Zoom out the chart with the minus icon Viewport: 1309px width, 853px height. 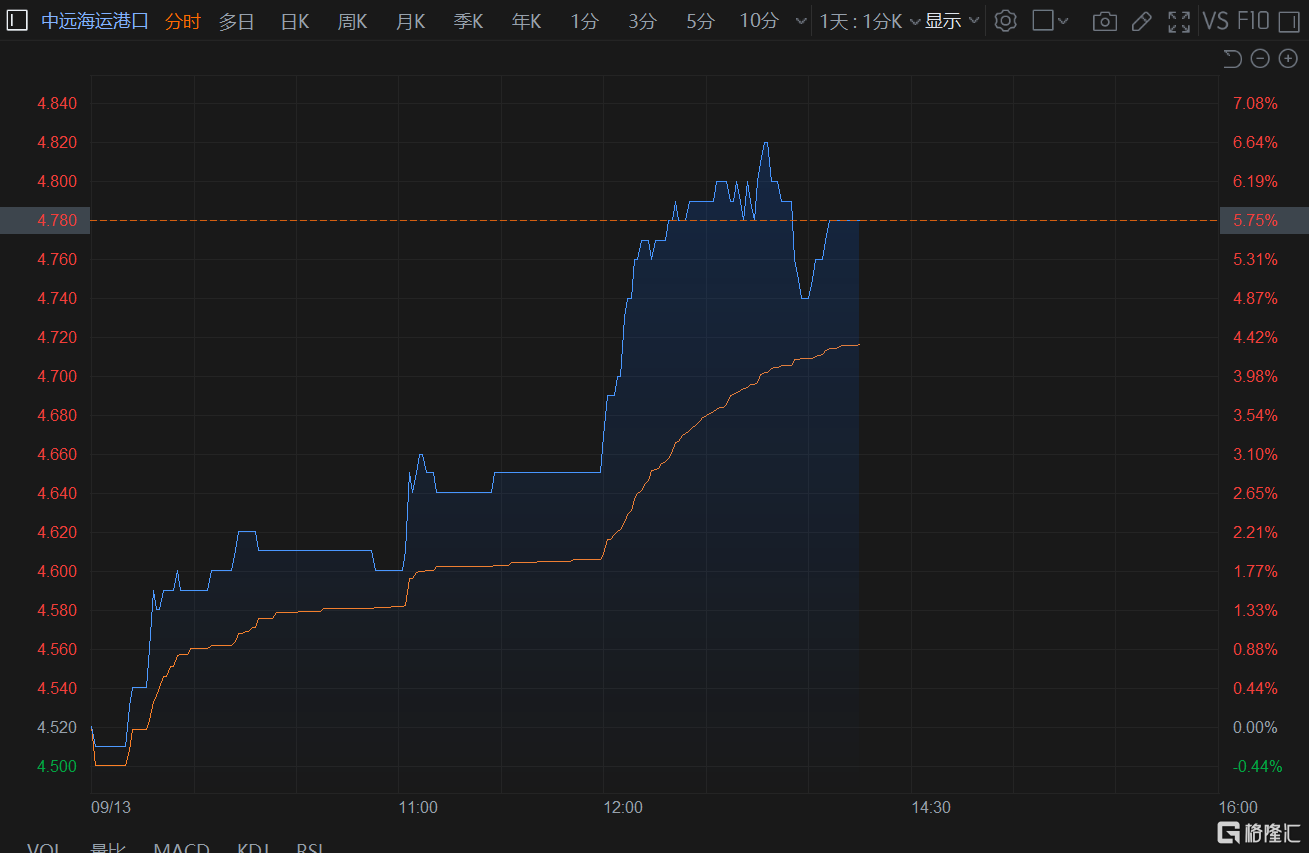tap(1260, 59)
